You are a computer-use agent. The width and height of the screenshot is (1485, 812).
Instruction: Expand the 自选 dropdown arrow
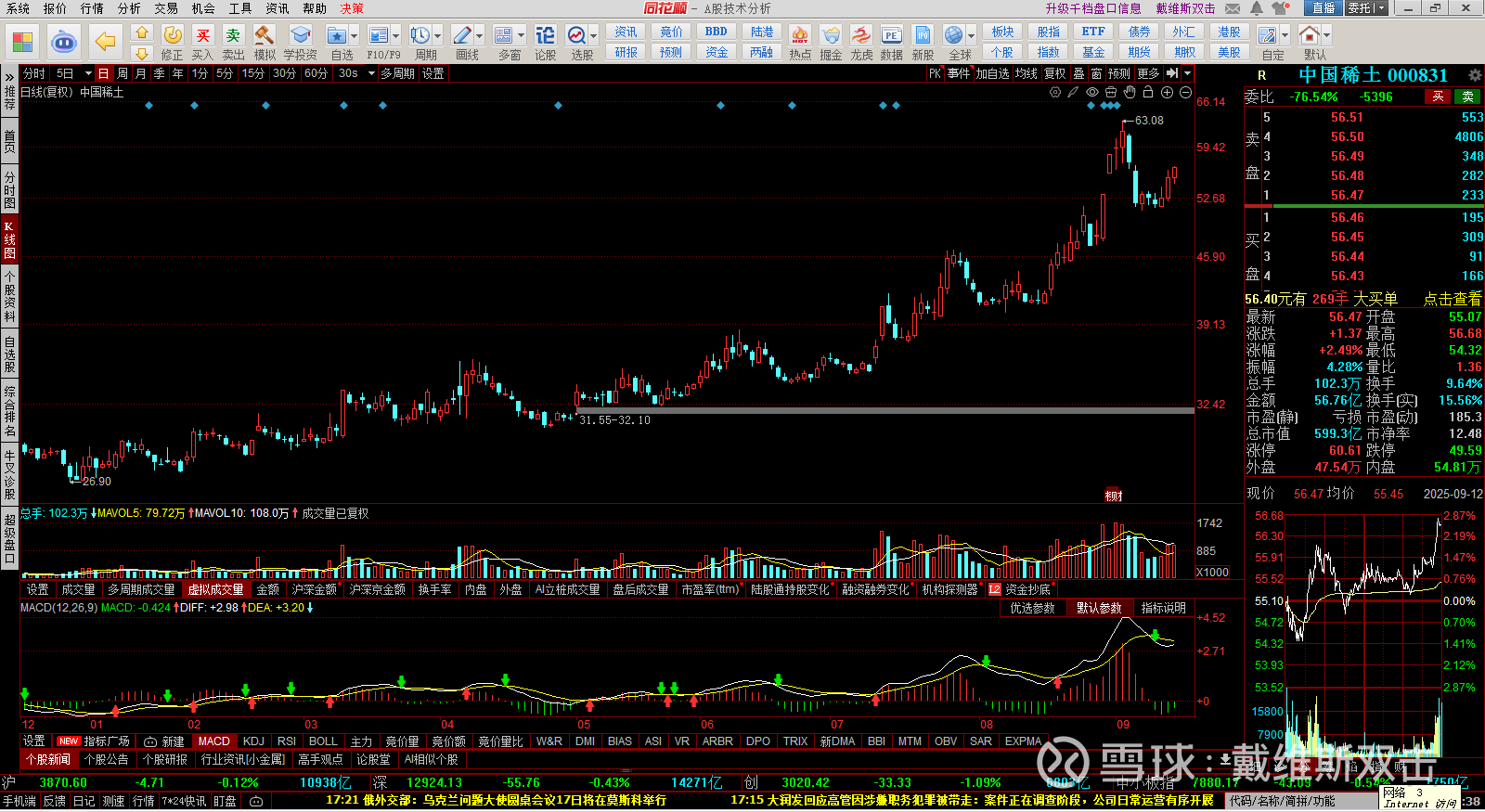pyautogui.click(x=355, y=35)
